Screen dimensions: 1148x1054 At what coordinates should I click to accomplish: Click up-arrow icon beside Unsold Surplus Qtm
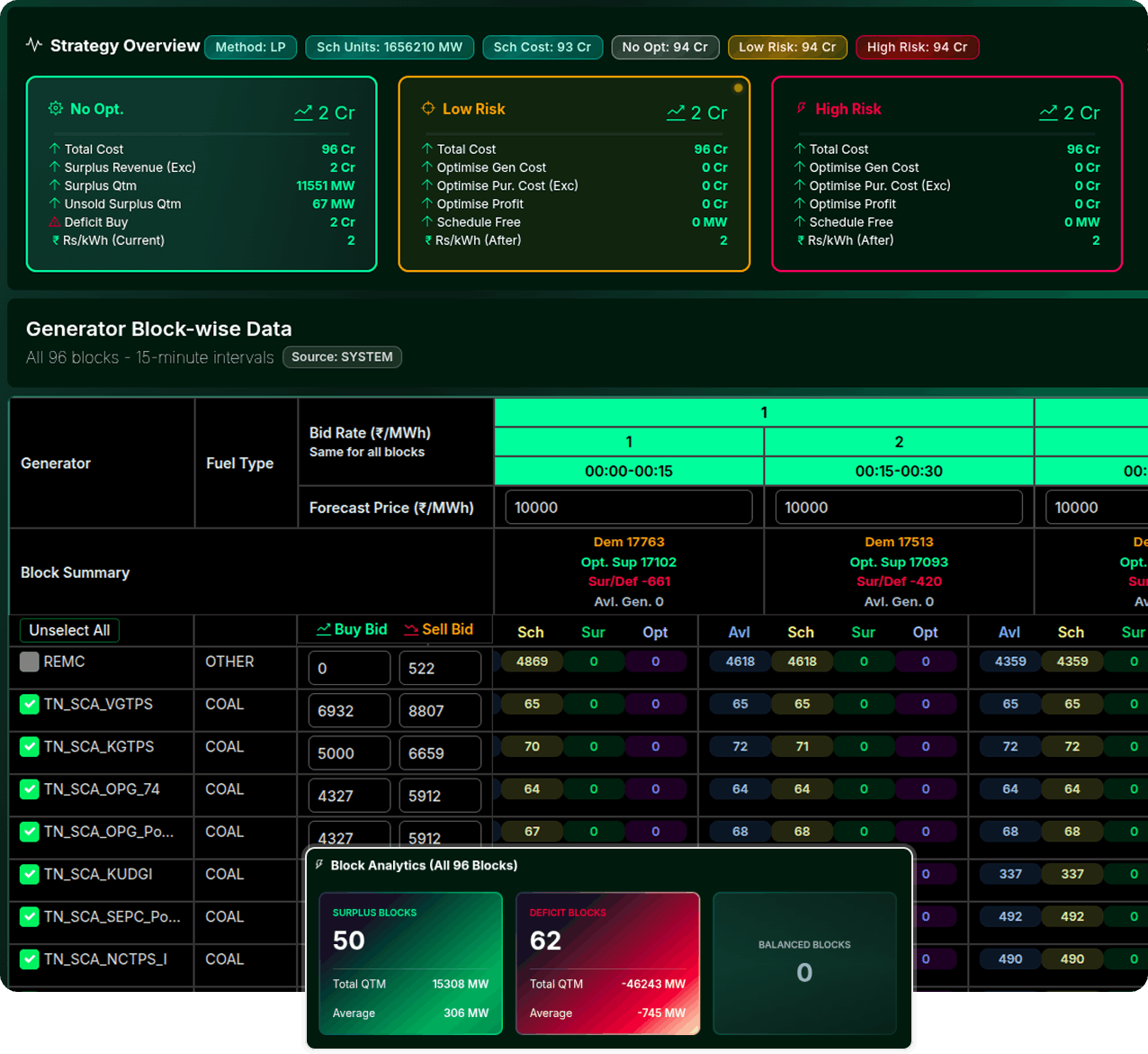pos(55,203)
